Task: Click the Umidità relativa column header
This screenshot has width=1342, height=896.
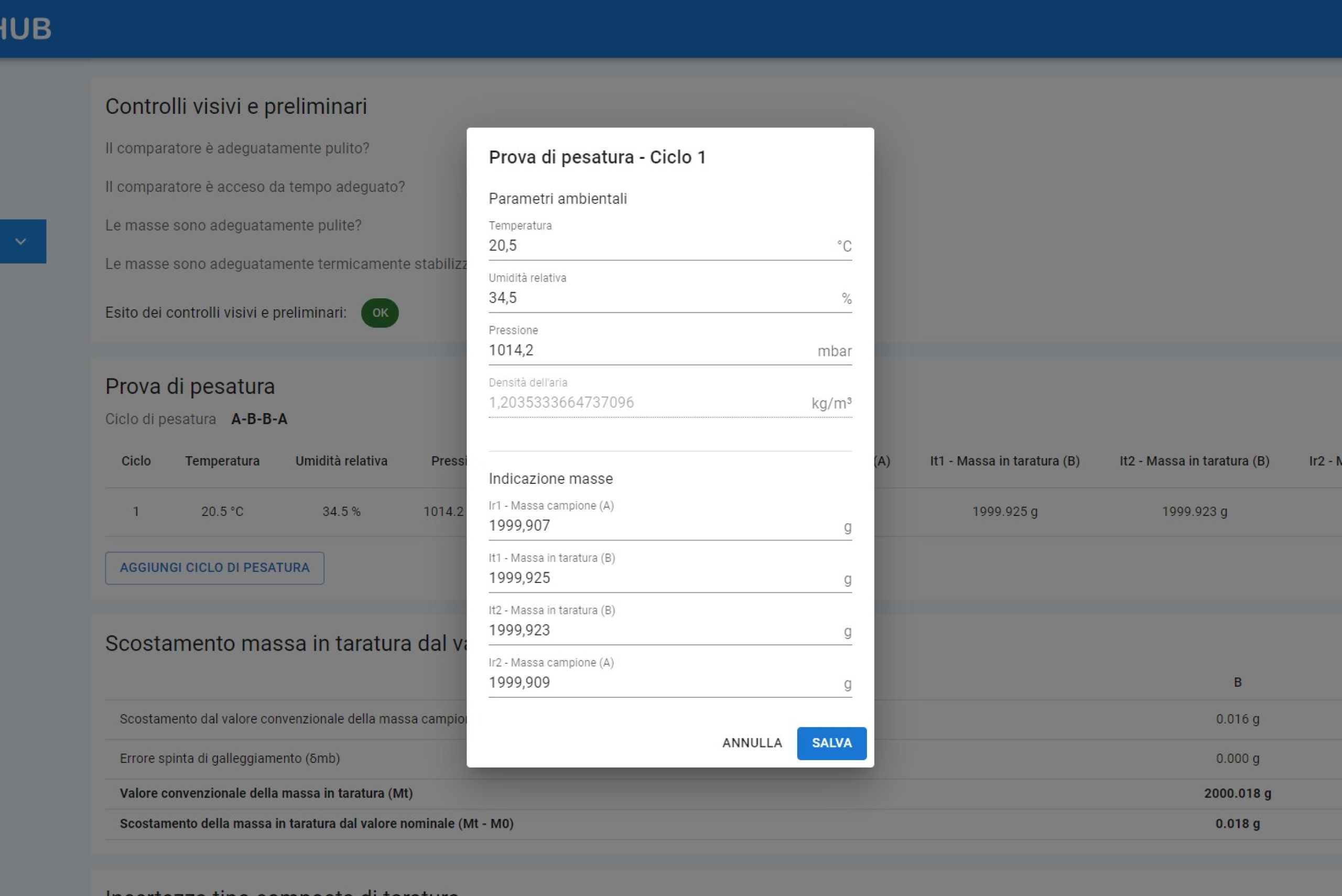Action: click(341, 461)
